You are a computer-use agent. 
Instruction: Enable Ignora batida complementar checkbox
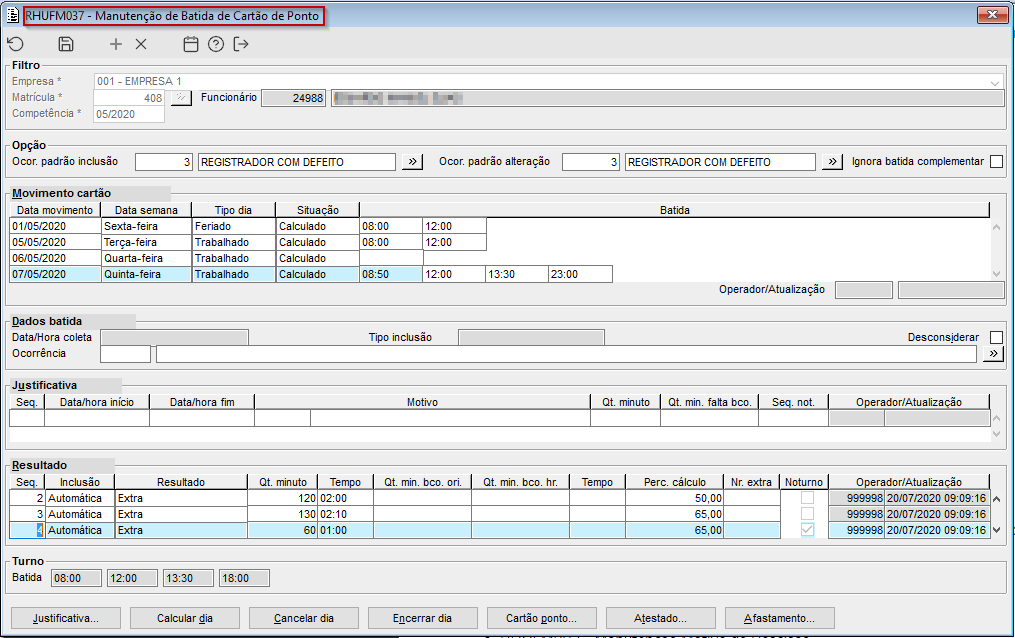click(996, 162)
